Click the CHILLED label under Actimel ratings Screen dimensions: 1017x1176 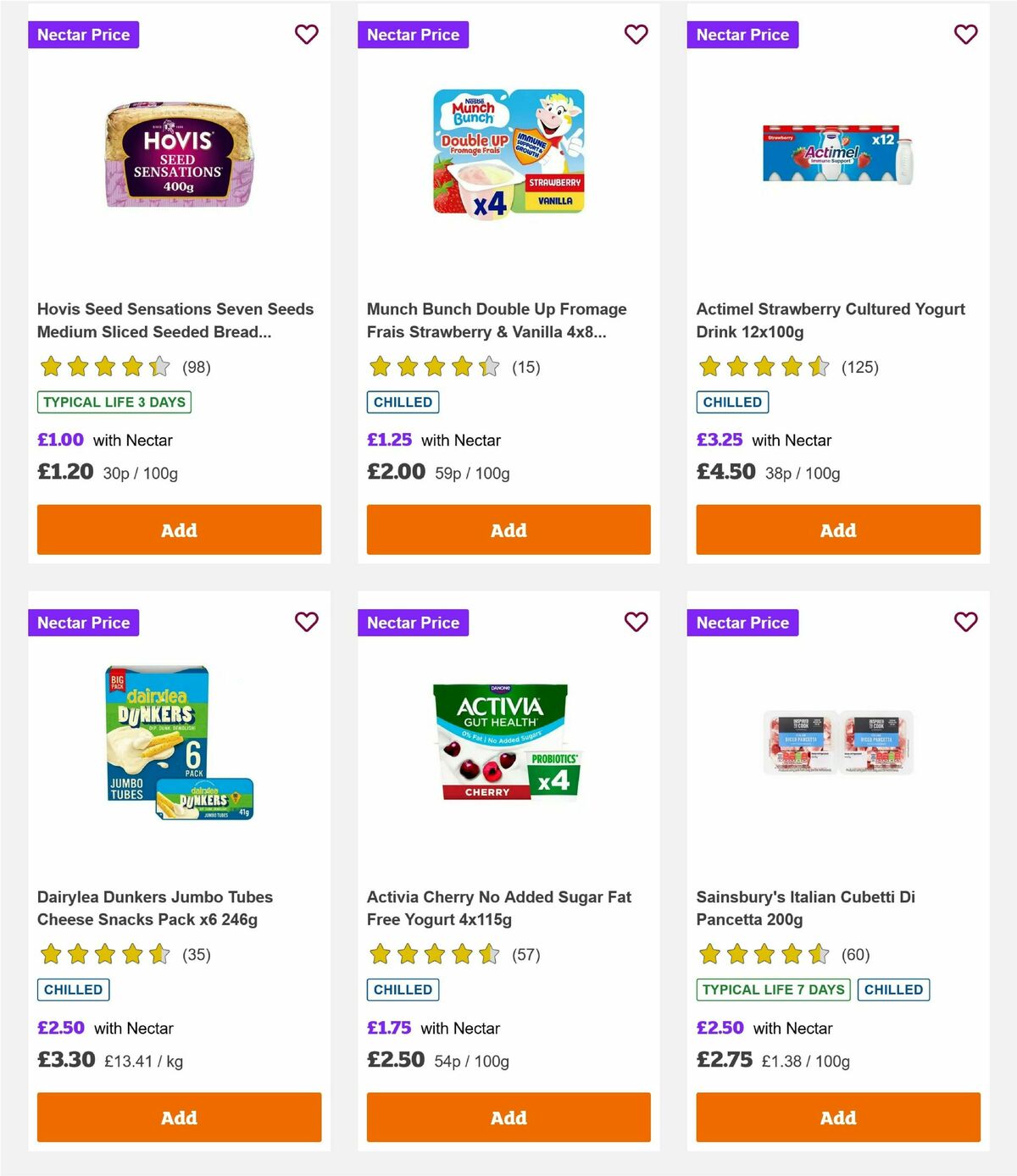(732, 402)
